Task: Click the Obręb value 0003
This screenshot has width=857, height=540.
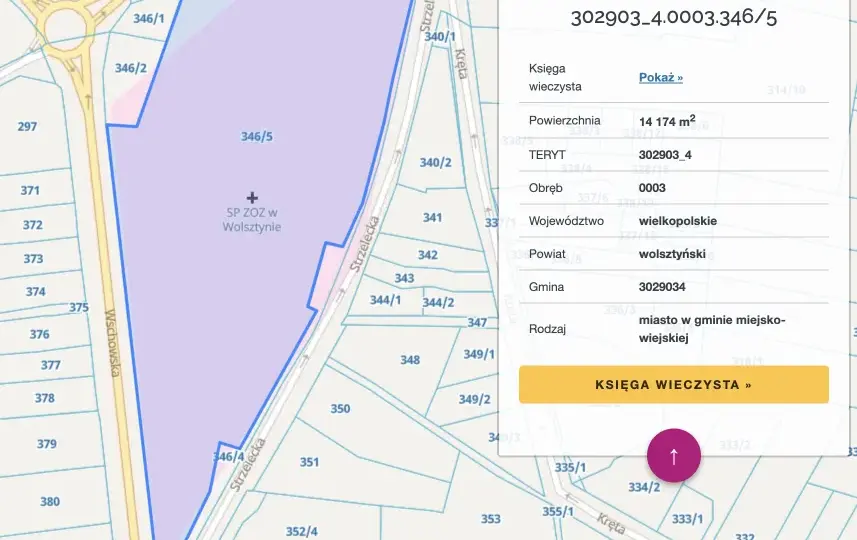Action: [652, 188]
